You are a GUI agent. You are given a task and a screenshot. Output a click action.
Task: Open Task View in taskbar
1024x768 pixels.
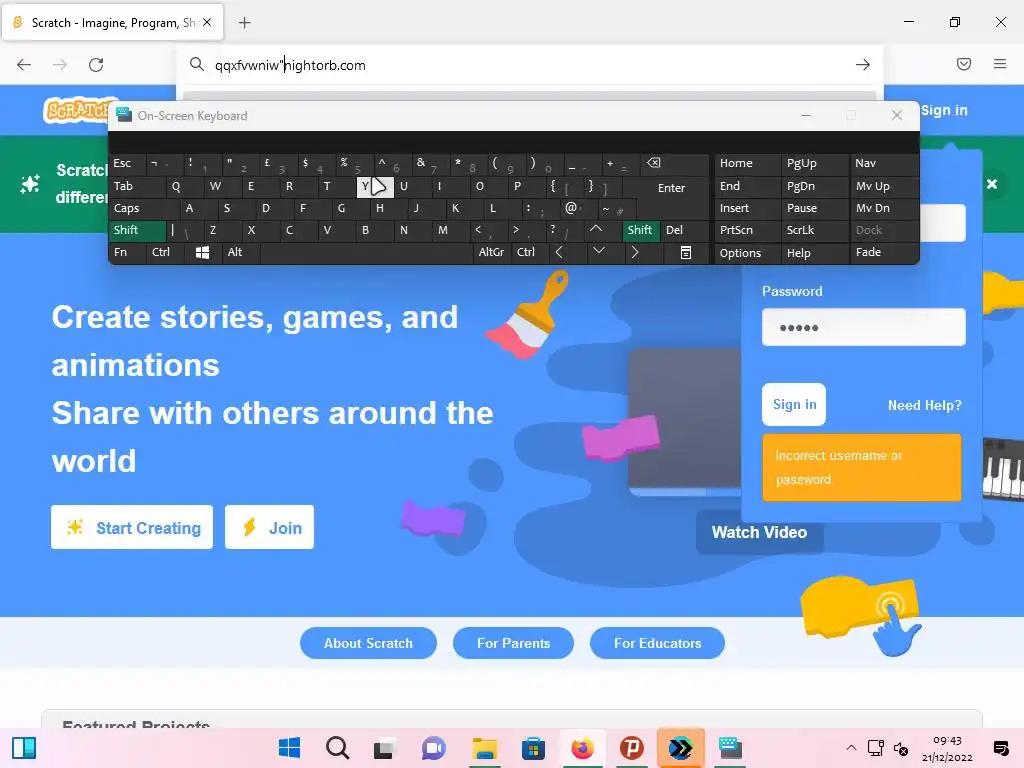click(385, 748)
